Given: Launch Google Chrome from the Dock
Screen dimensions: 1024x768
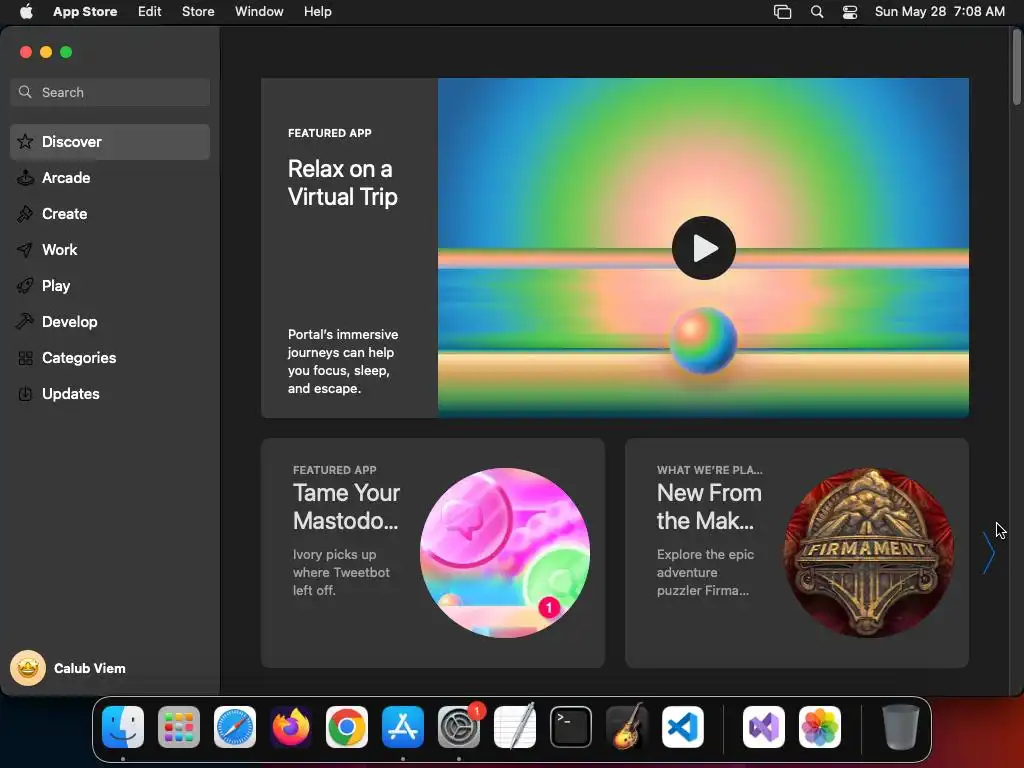Looking at the screenshot, I should click(x=347, y=727).
